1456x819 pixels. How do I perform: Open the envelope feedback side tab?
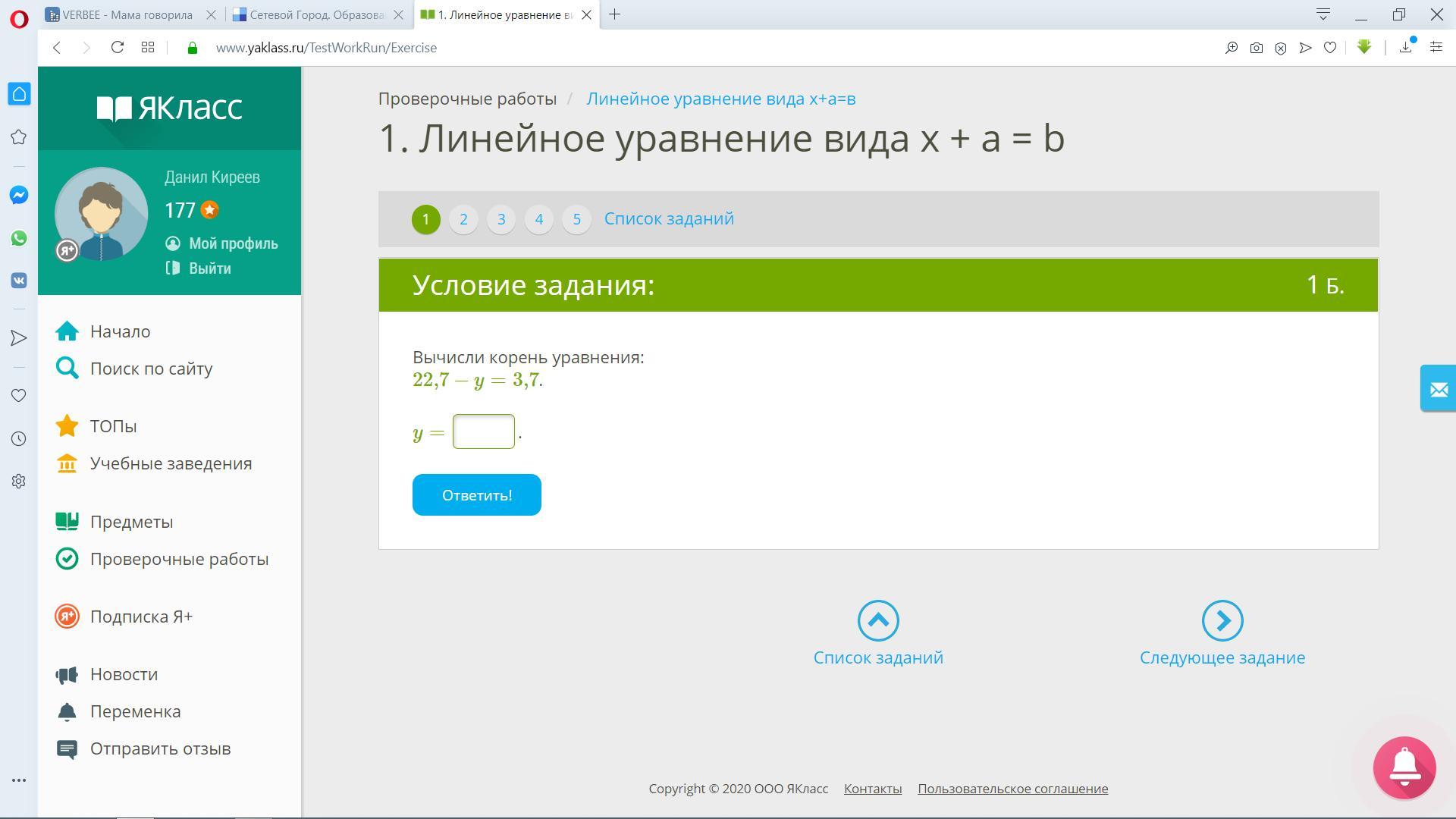pos(1438,389)
